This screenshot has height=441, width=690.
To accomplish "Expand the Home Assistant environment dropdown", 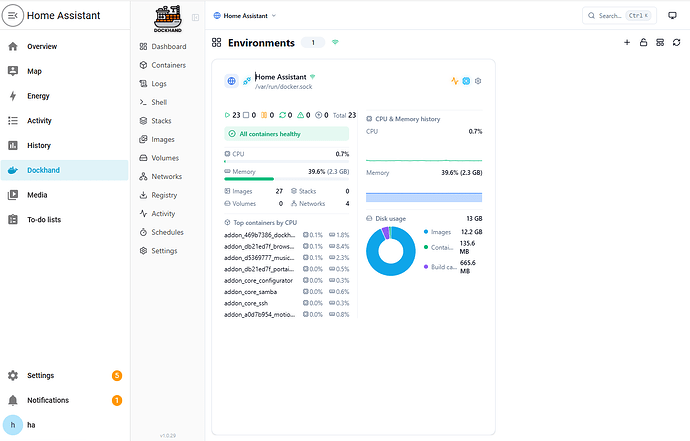I will 245,16.
